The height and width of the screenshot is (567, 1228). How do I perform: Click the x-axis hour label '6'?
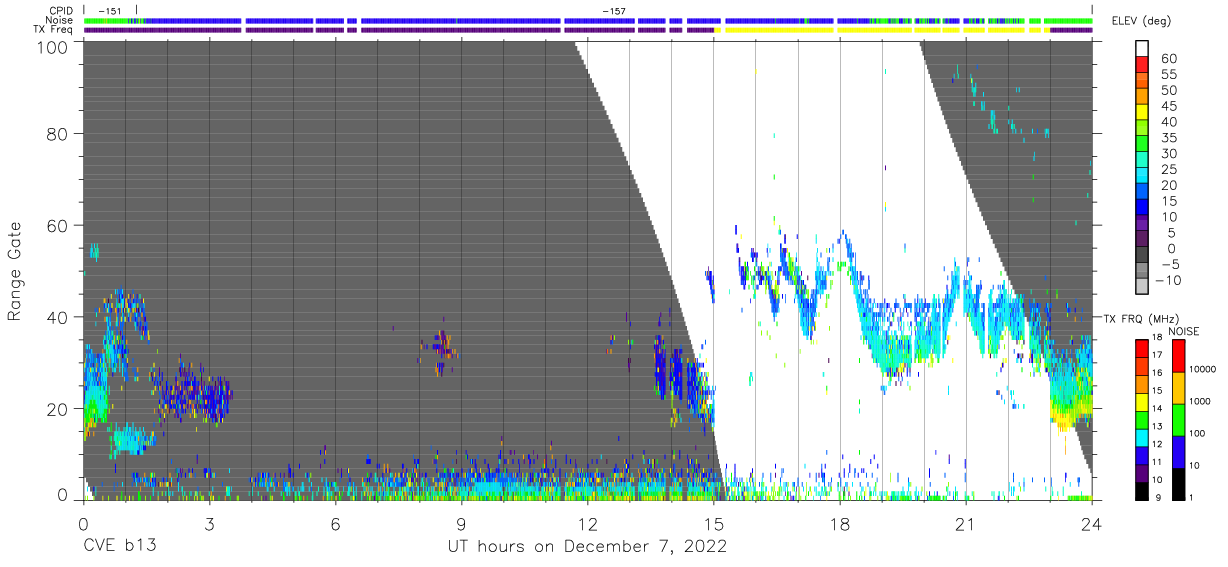click(335, 523)
